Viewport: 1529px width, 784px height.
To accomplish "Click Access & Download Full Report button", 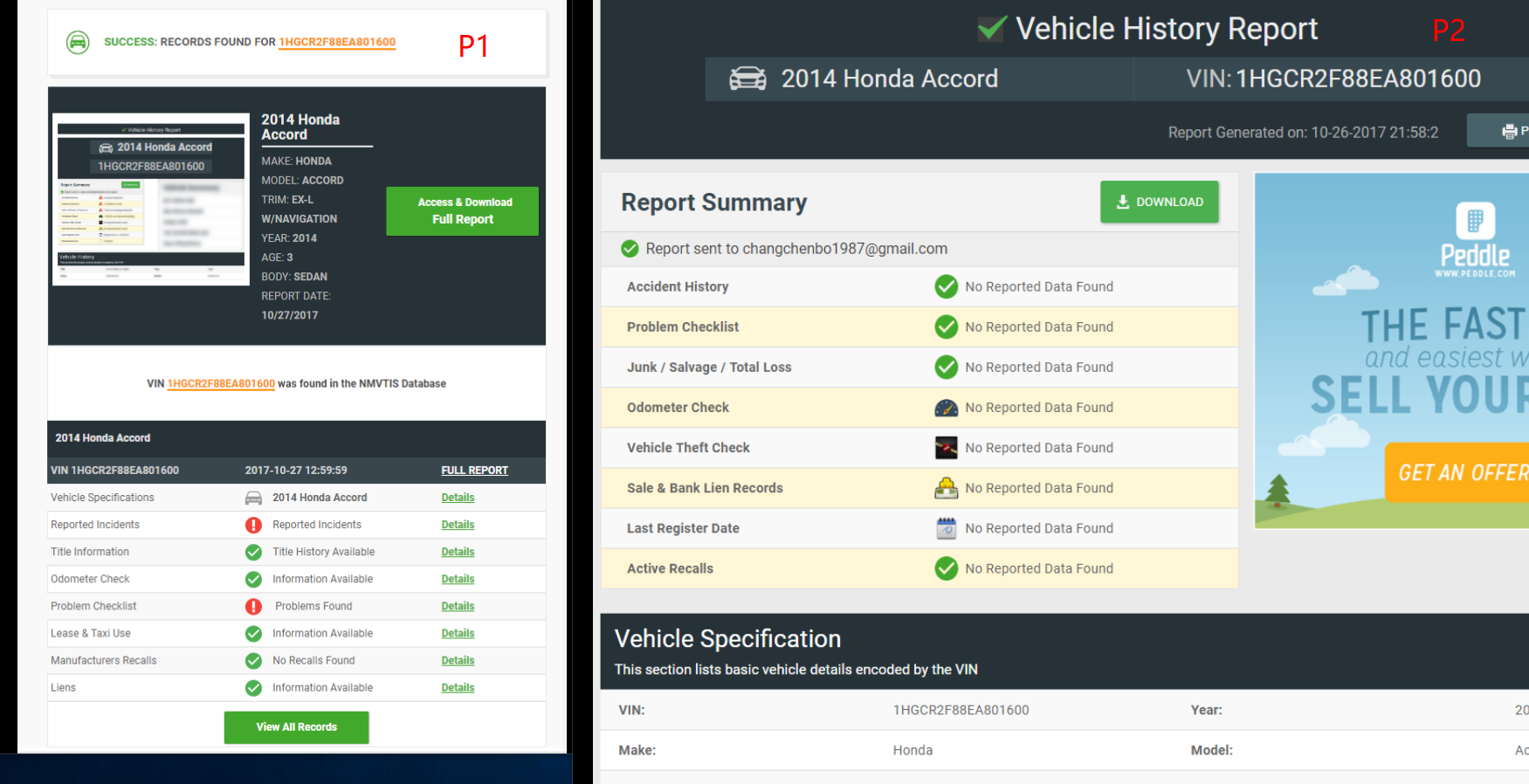I will 463,211.
